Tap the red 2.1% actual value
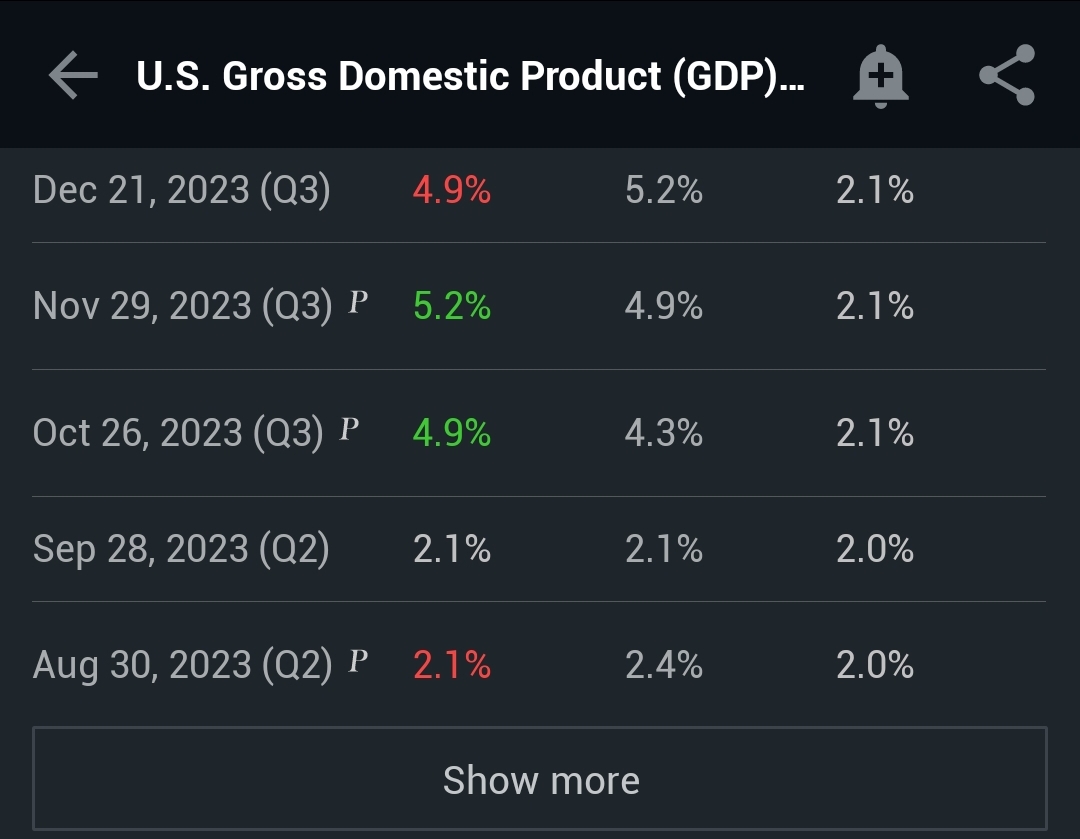 452,665
